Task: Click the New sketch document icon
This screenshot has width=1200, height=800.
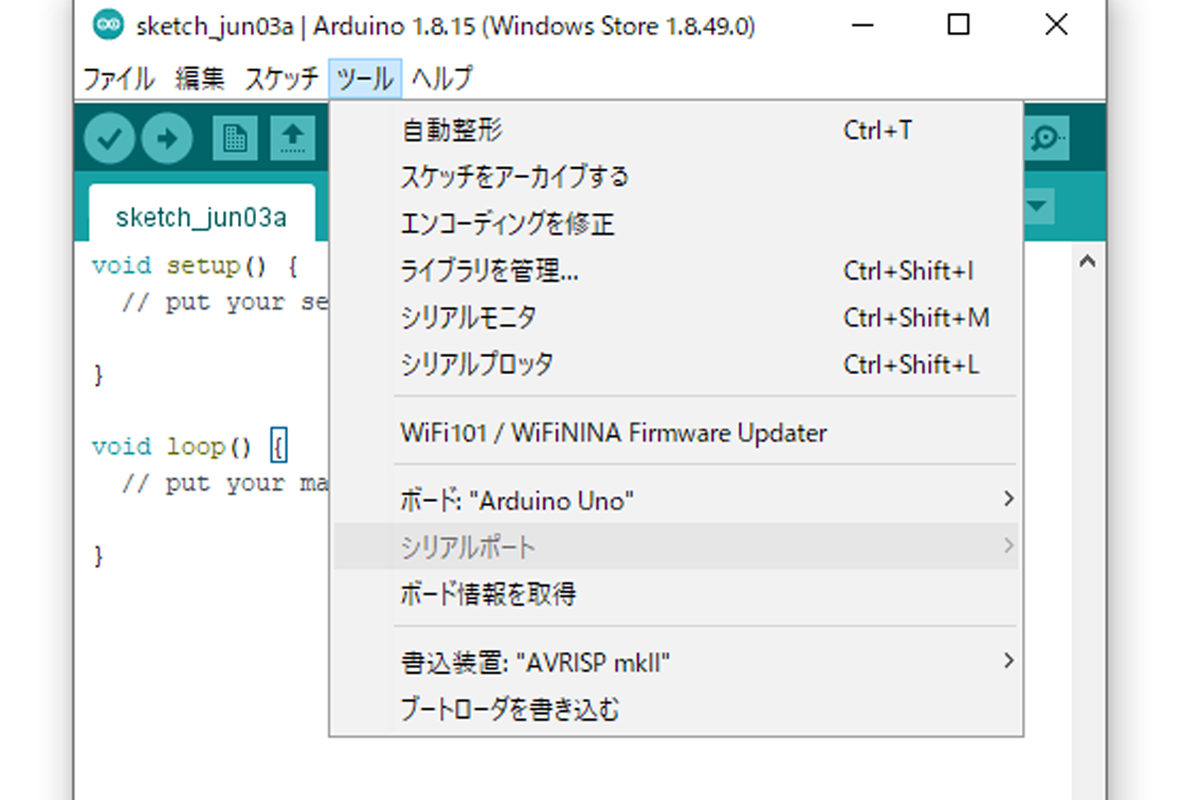Action: coord(234,138)
